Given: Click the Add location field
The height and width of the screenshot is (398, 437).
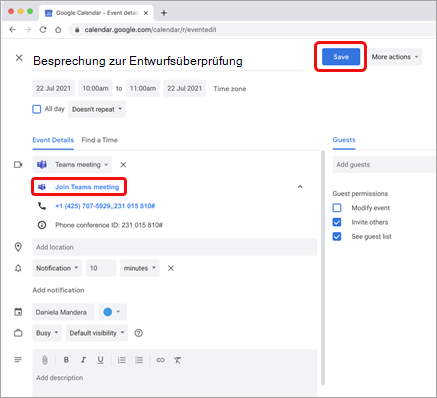Looking at the screenshot, I should coord(175,247).
